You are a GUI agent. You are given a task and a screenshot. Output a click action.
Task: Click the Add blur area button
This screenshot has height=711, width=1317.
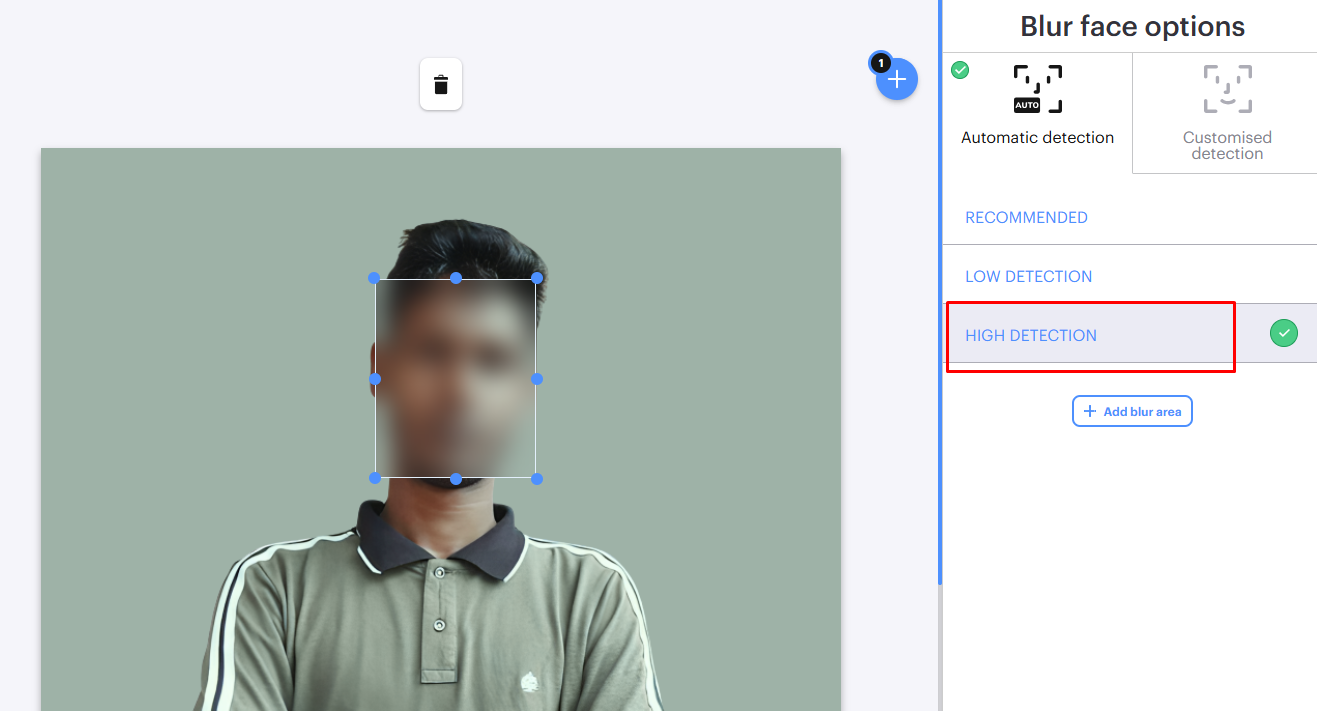coord(1132,410)
